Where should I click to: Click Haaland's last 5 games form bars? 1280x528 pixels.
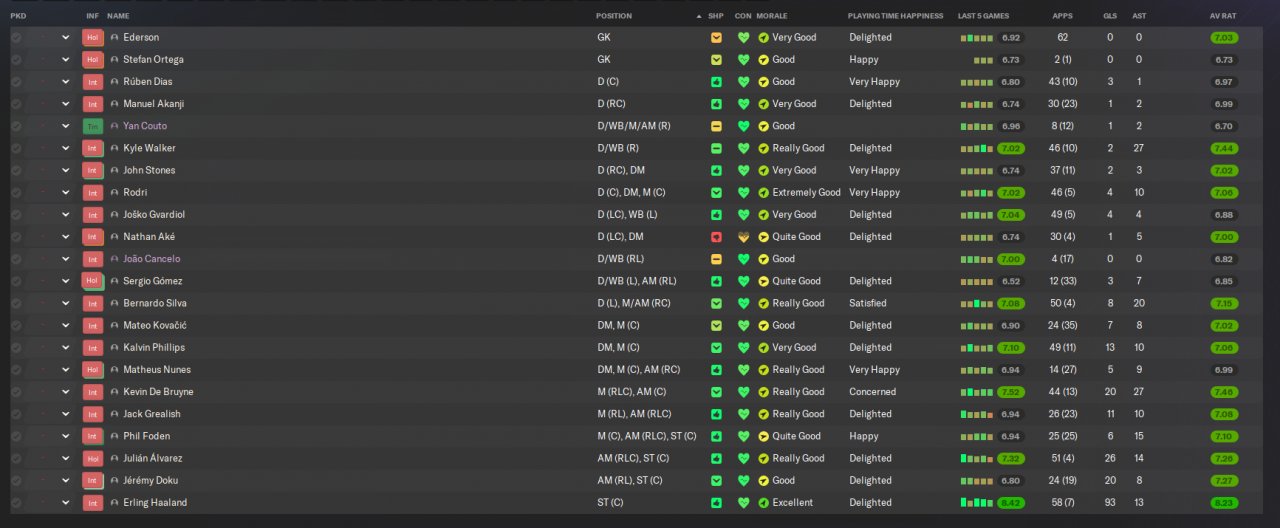(977, 503)
